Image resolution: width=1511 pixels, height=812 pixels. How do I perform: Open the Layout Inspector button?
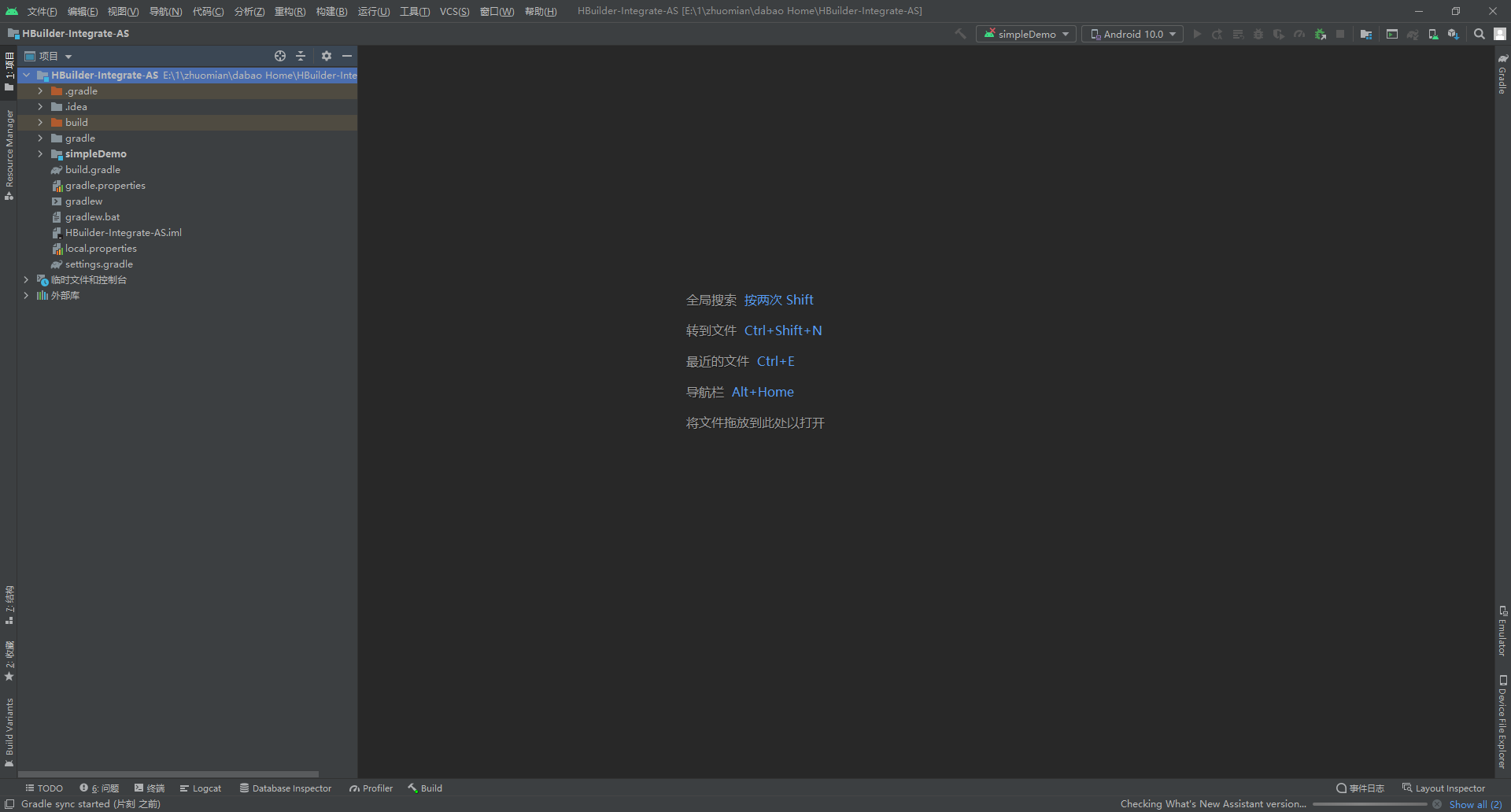point(1443,788)
